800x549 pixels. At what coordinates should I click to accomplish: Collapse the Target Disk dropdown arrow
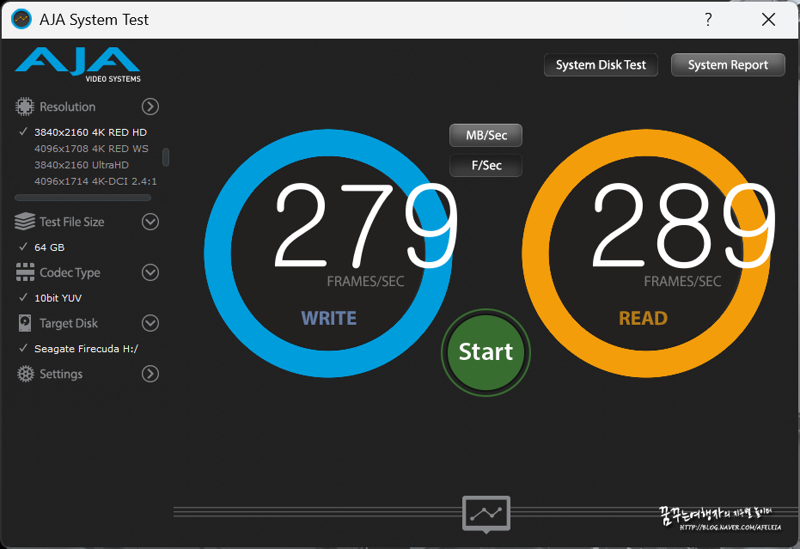coord(150,323)
